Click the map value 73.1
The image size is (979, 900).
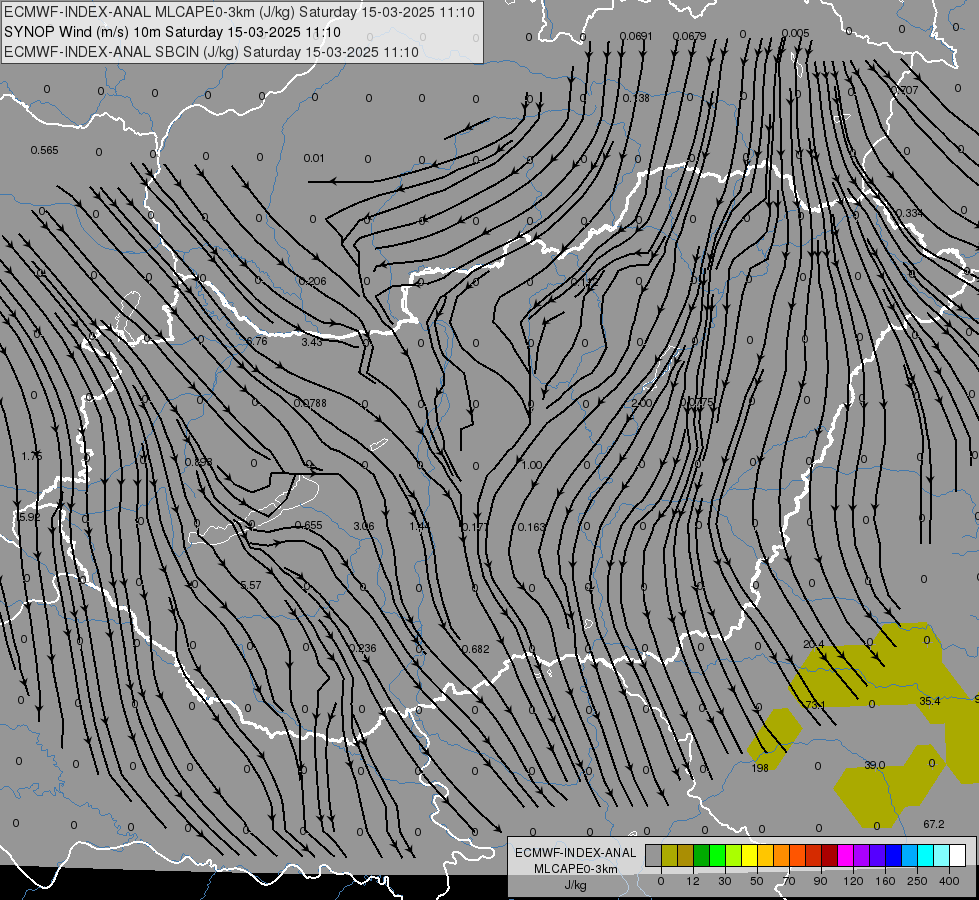tap(815, 705)
